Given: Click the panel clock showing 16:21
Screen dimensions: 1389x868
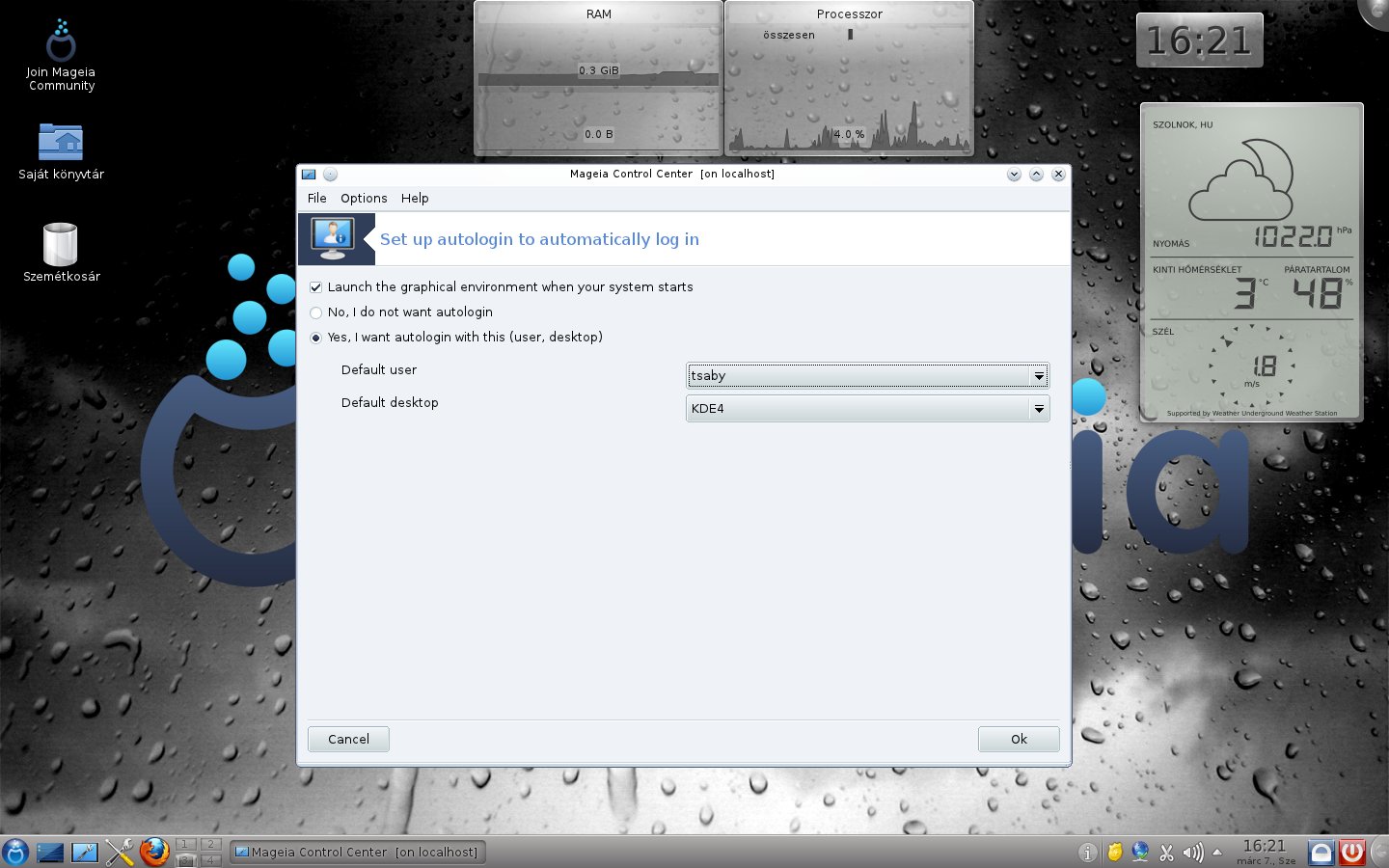Looking at the screenshot, I should tap(1265, 852).
